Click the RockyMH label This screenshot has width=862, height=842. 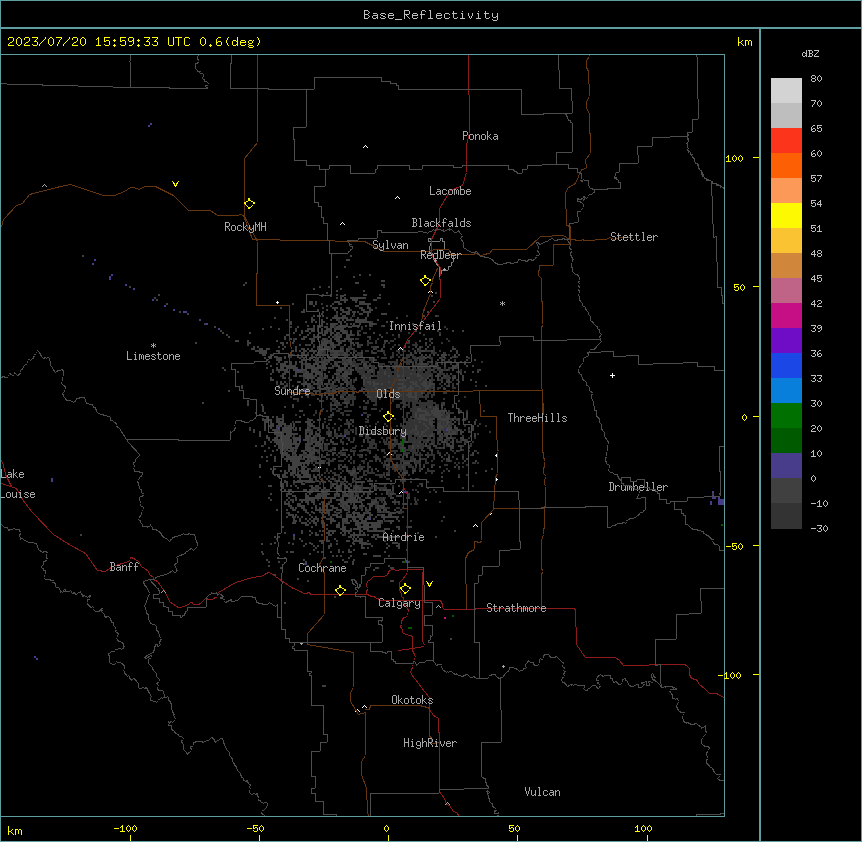coord(245,227)
